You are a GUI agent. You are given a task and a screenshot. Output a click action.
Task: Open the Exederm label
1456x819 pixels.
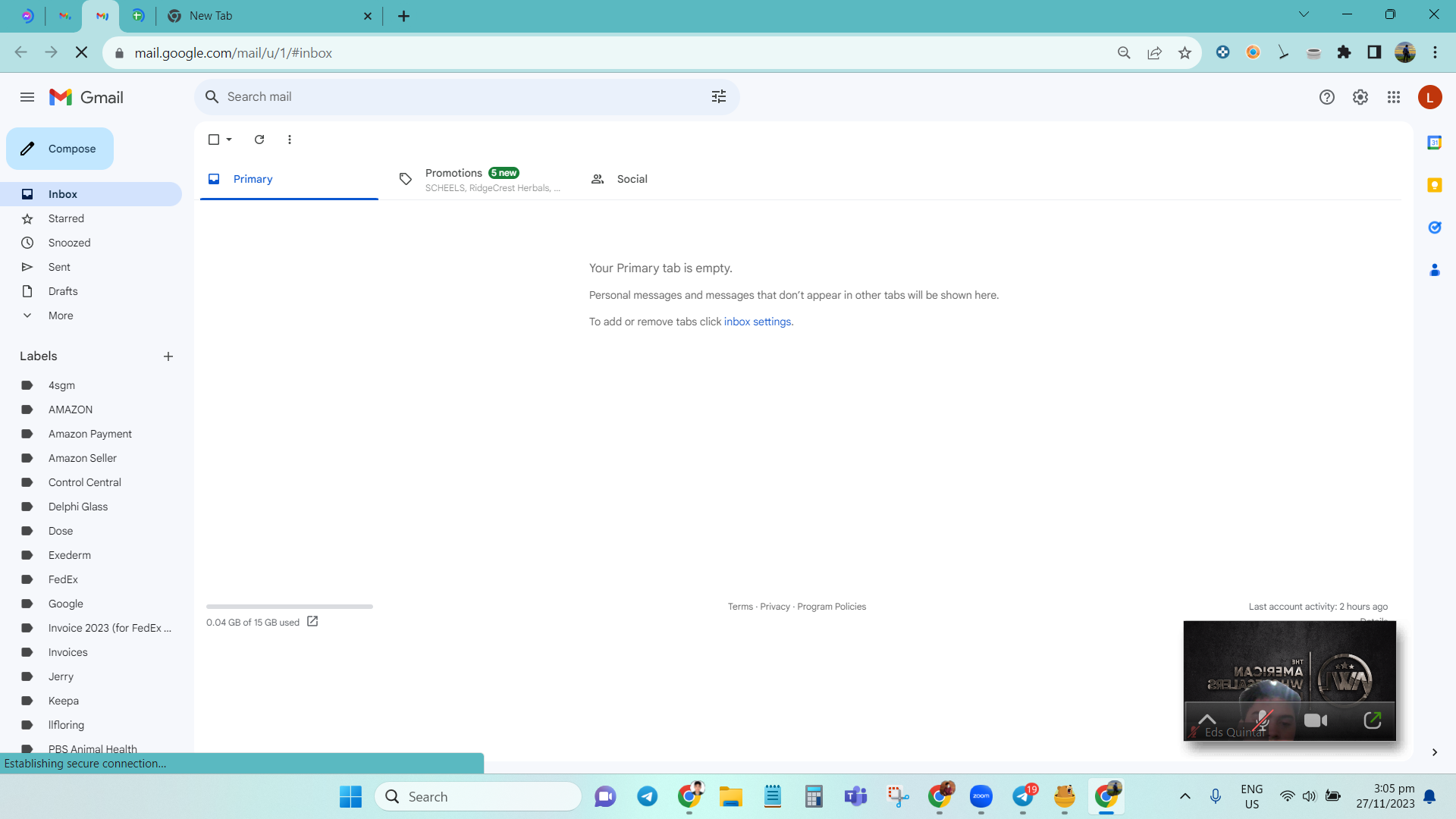tap(91, 555)
